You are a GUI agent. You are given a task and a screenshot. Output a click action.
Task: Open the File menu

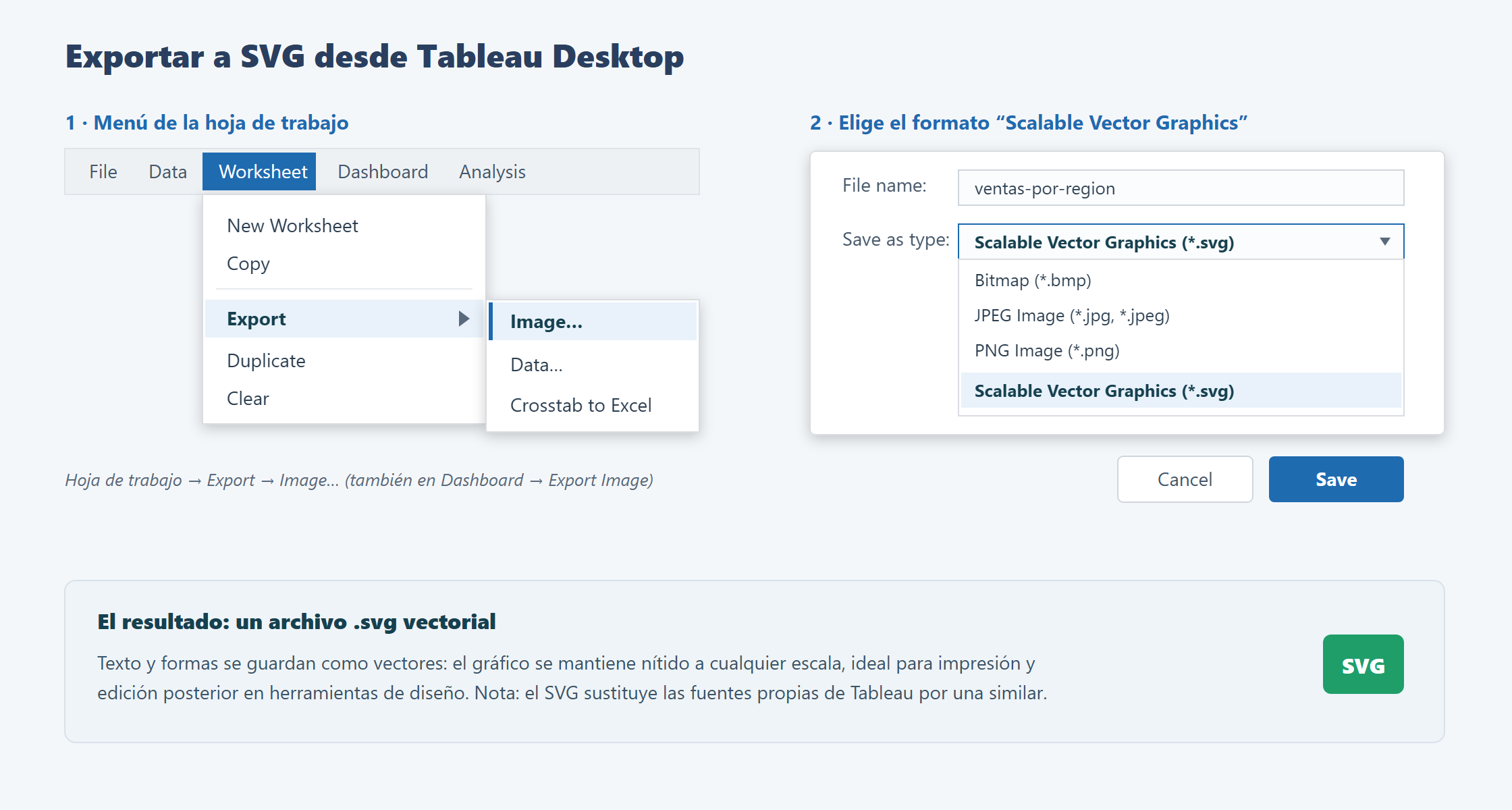pos(103,171)
